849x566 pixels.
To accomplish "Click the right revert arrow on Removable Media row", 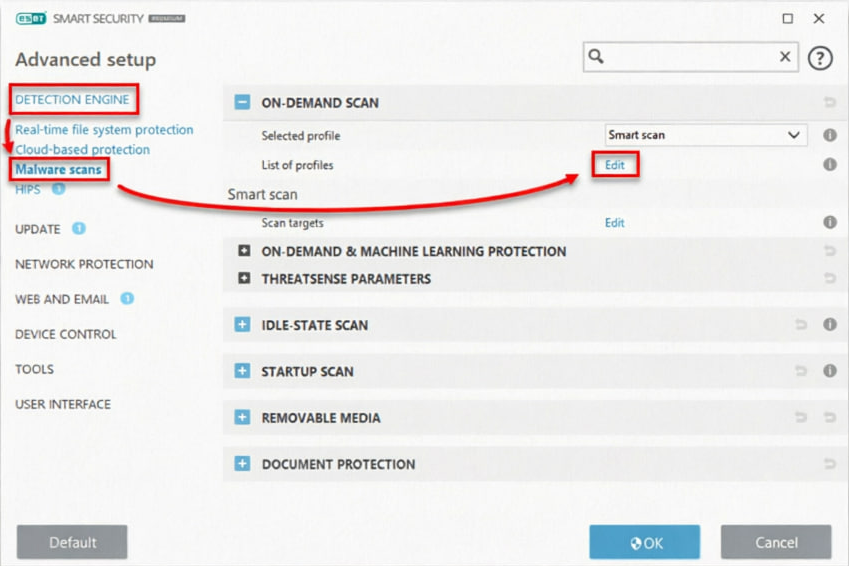I will click(x=830, y=417).
